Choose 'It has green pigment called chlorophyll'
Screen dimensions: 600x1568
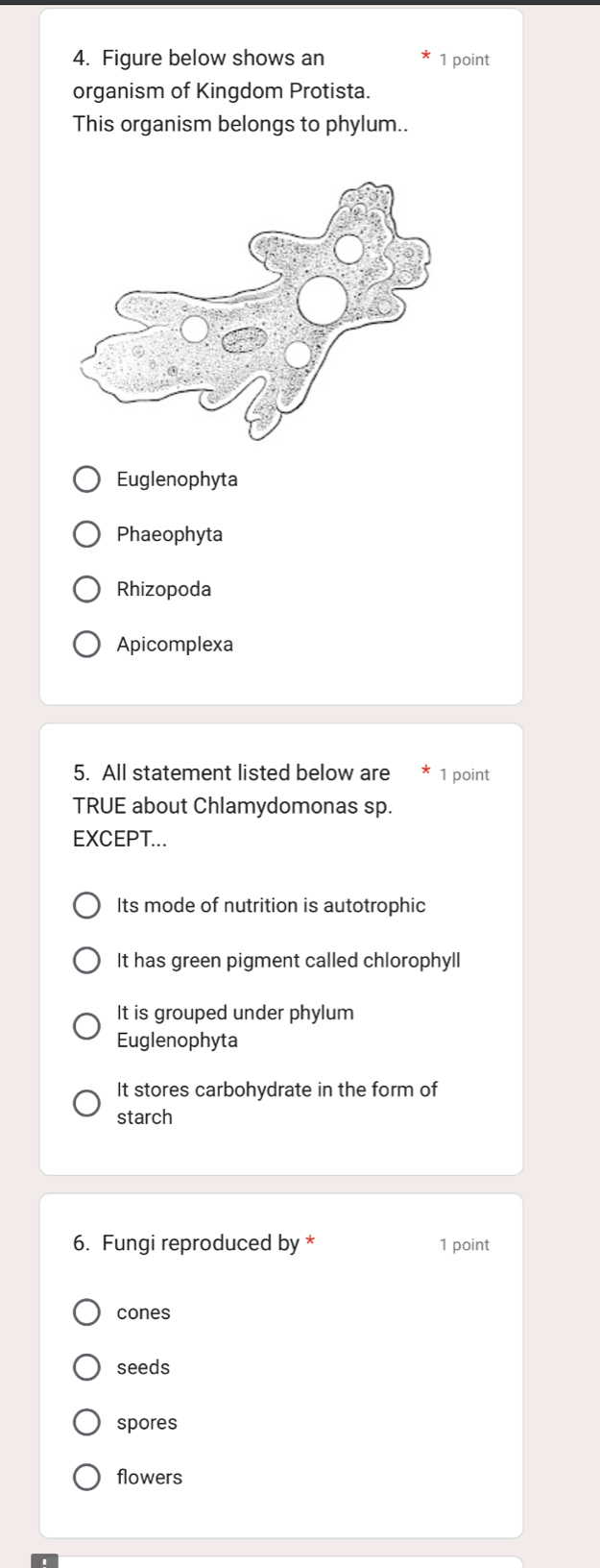86,959
